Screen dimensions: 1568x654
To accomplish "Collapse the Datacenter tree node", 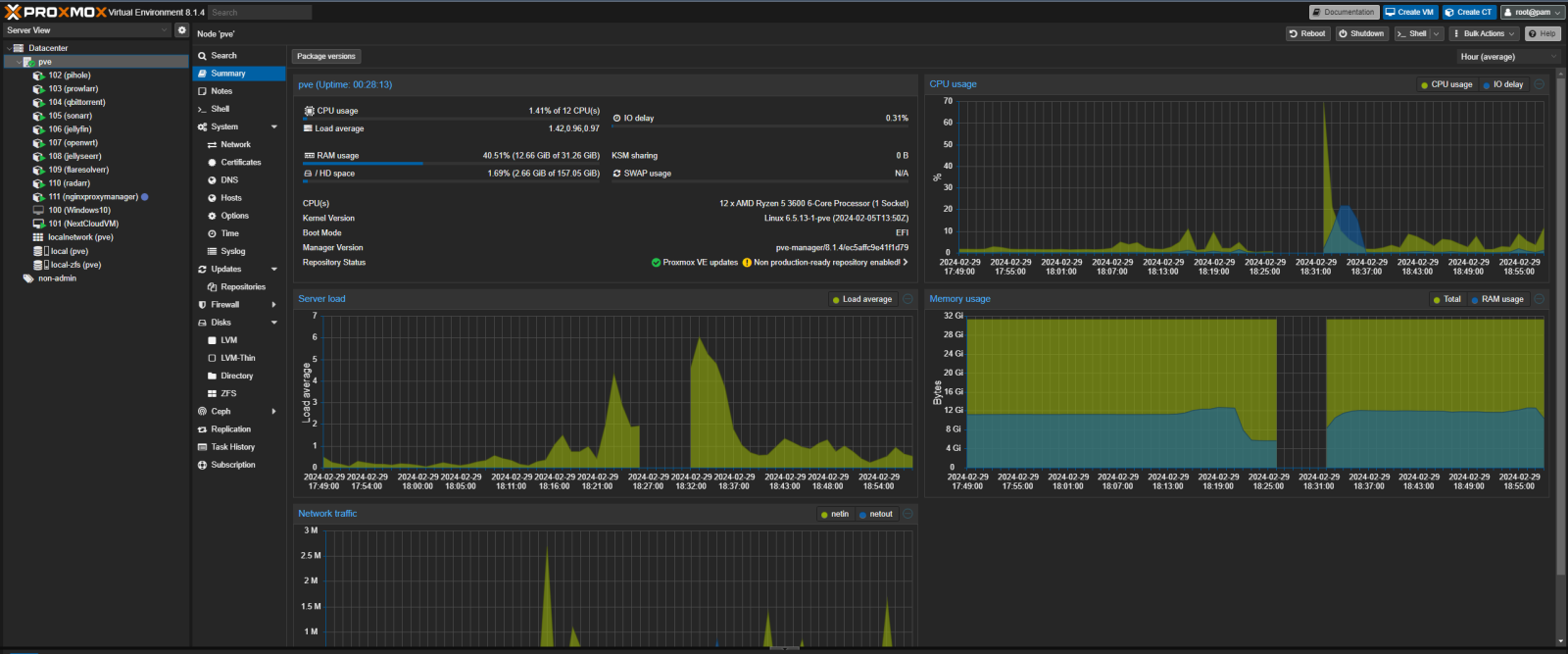I will coord(9,48).
